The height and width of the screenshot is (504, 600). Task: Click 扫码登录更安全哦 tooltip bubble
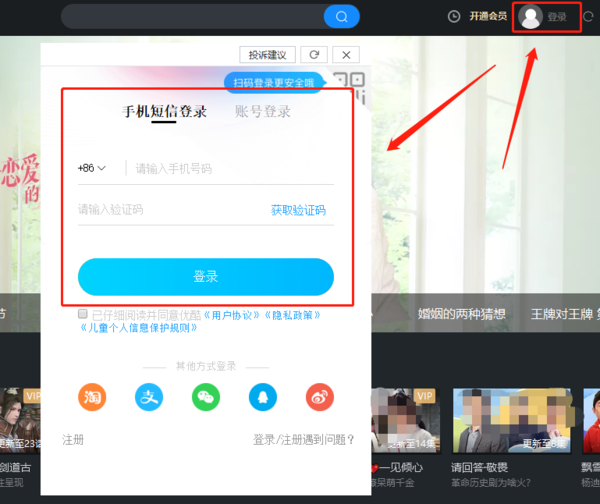274,82
